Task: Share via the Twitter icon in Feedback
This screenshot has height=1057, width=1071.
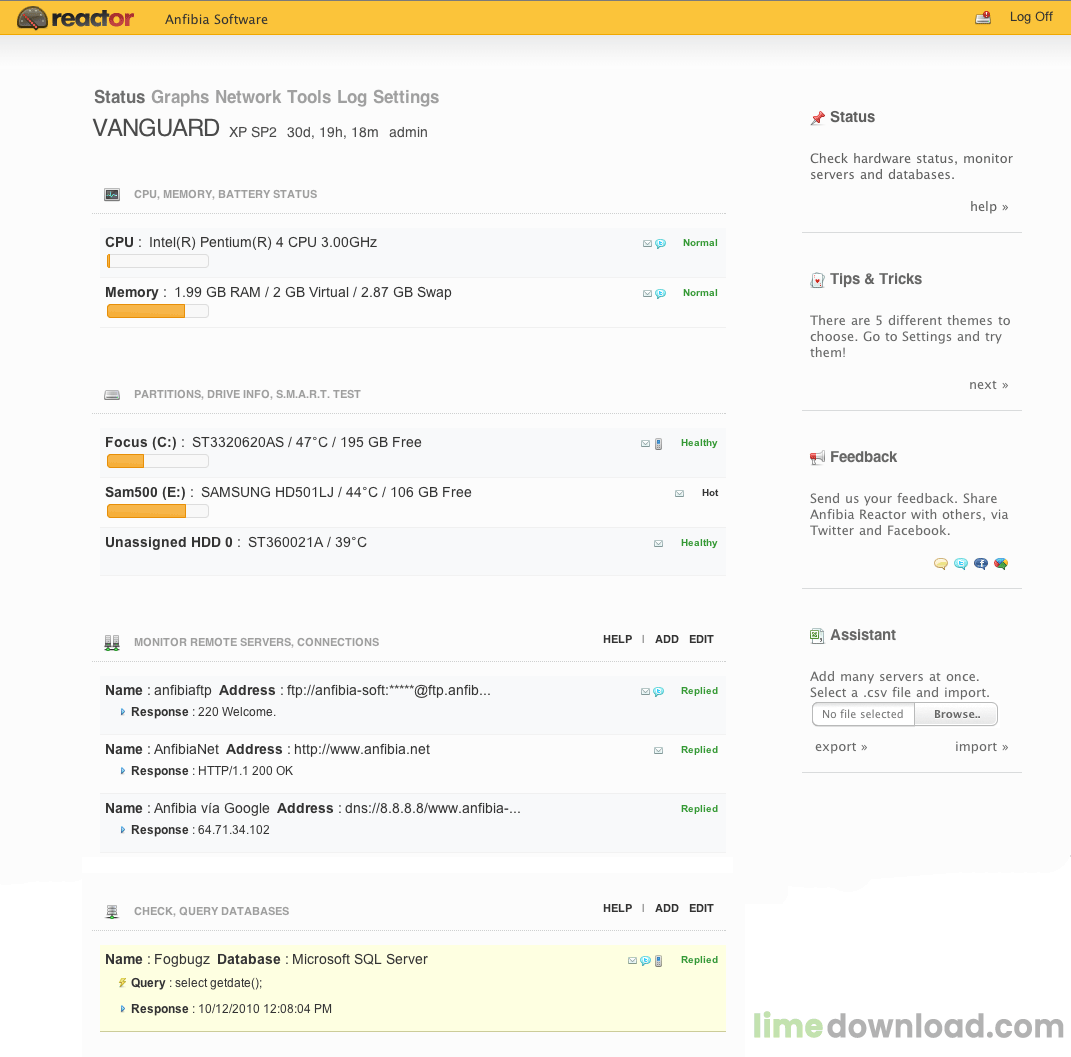Action: [961, 564]
